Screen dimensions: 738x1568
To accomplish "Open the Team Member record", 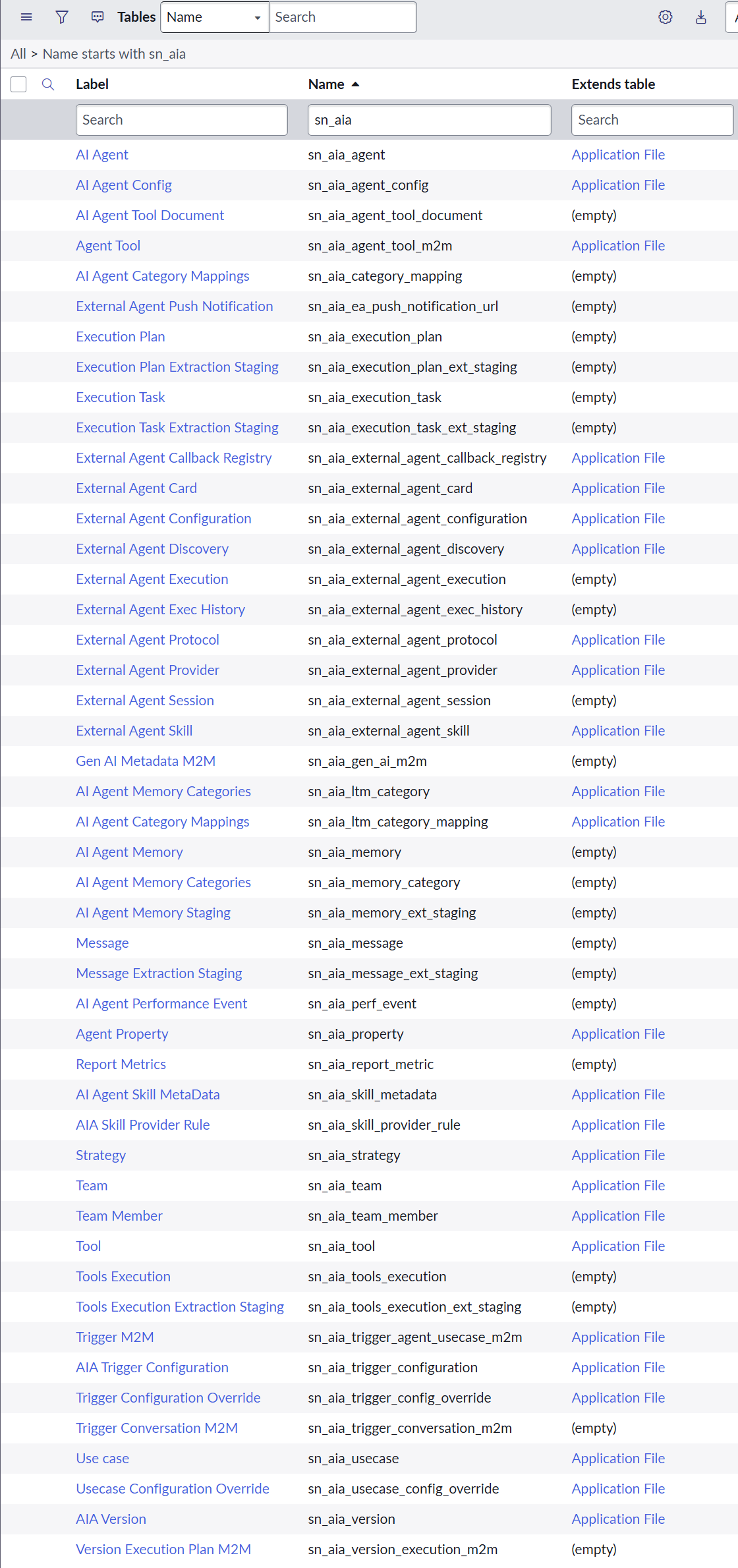I will click(119, 1216).
